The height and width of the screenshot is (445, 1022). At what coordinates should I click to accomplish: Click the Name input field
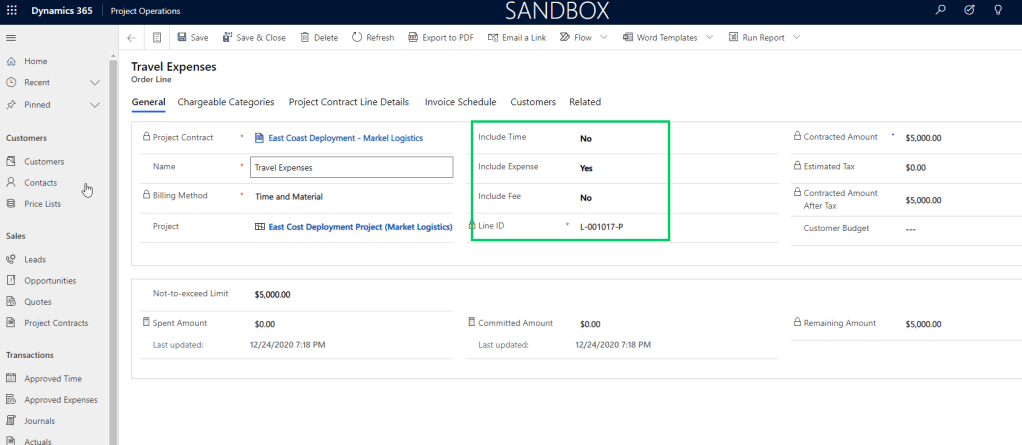[x=351, y=168]
